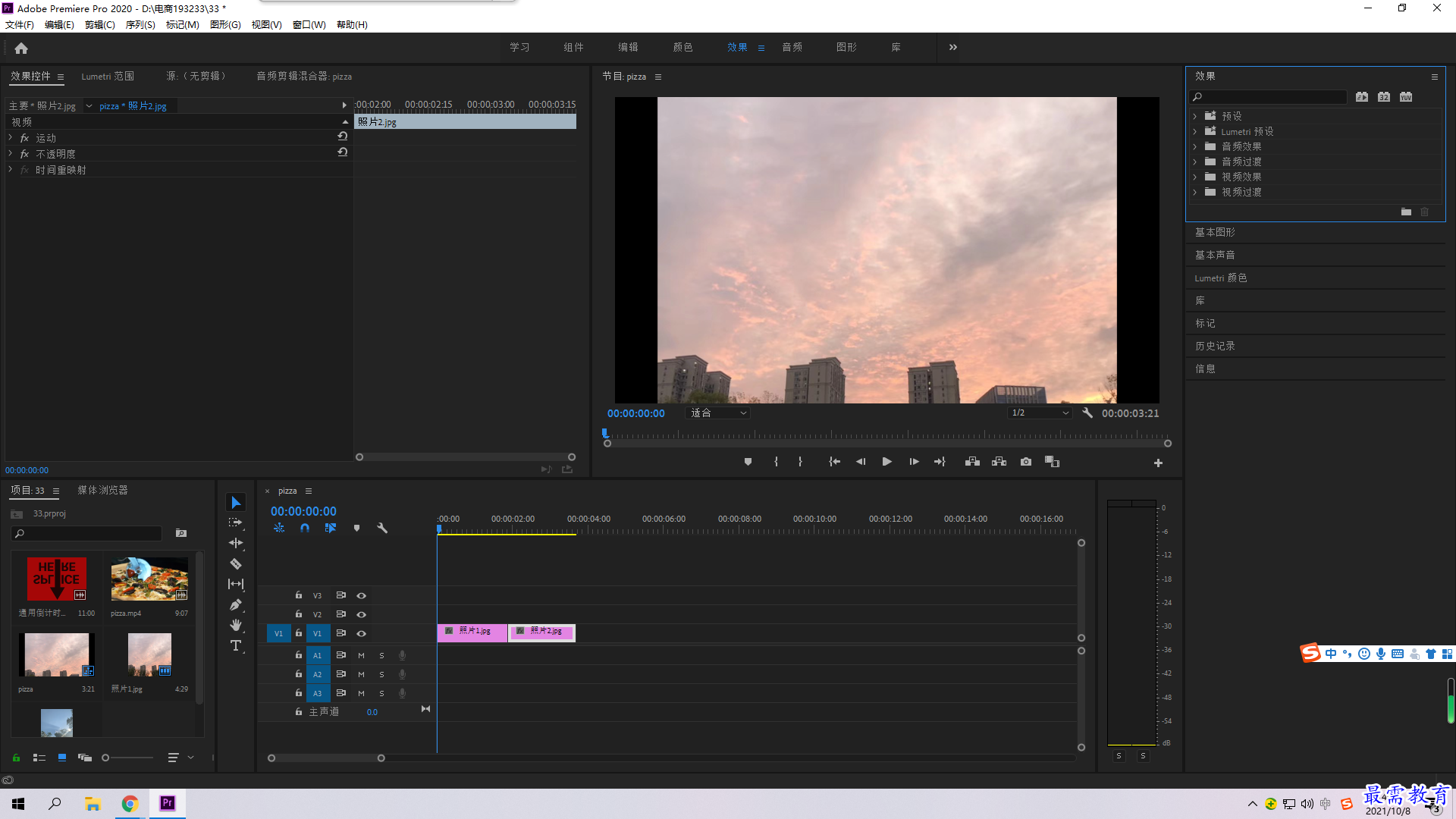Click Mark In button
This screenshot has width=1456, height=819.
[x=776, y=462]
